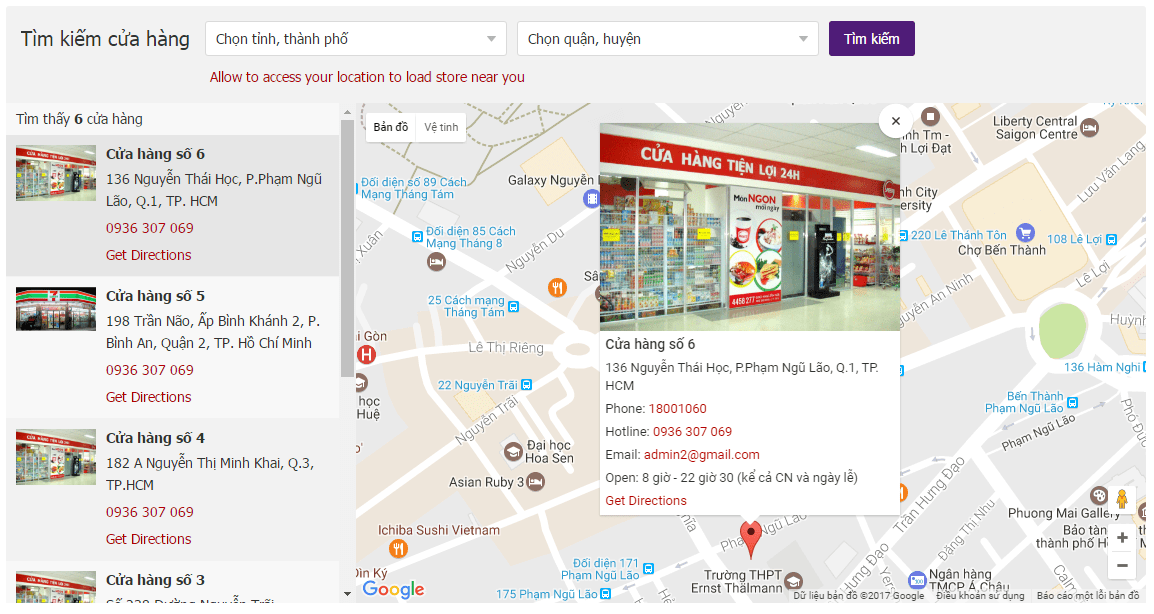Click the Ichiba Sushi Vietnam restaurant icon
This screenshot has width=1154, height=614.
point(398,548)
